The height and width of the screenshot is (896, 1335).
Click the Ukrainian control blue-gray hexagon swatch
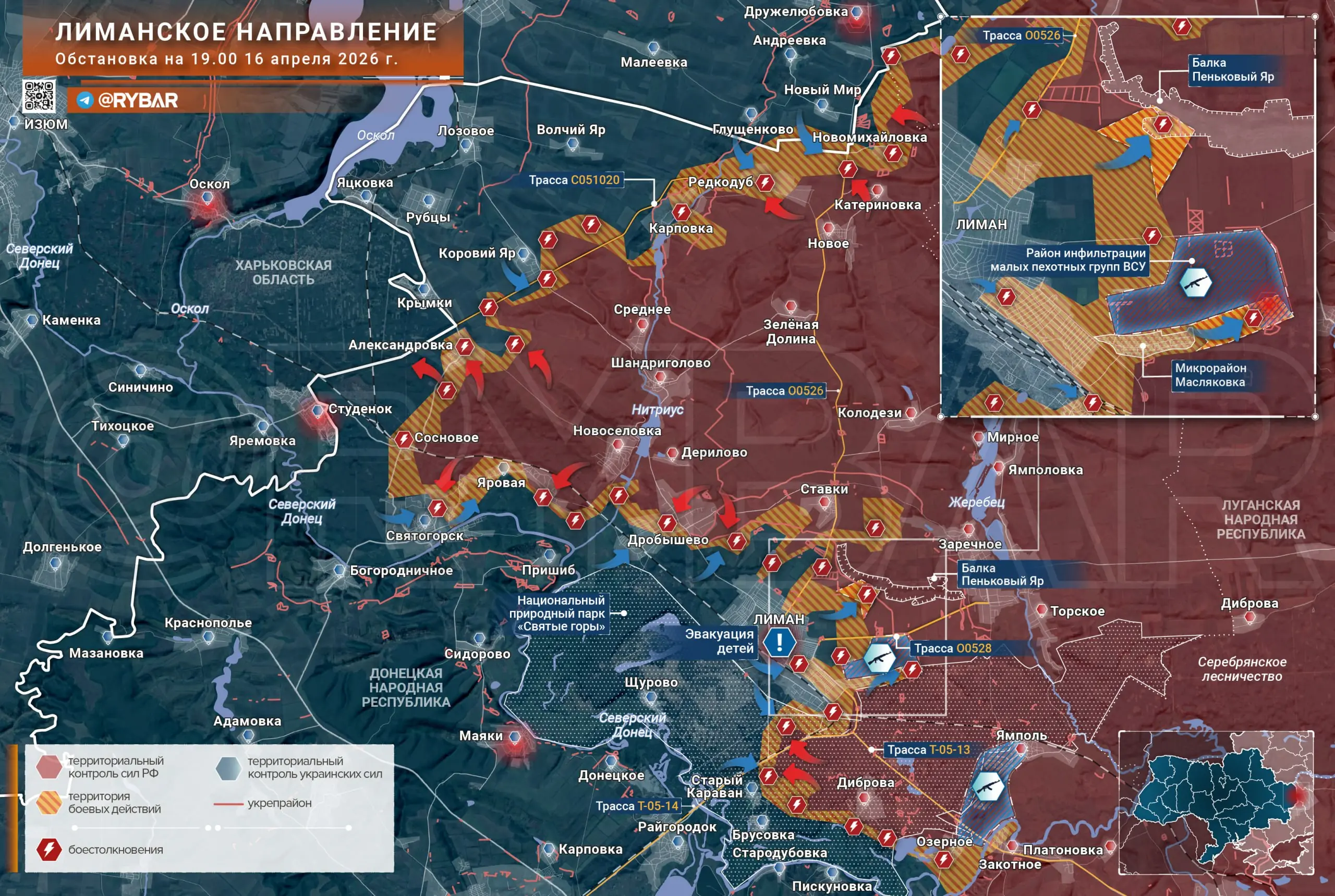[228, 768]
